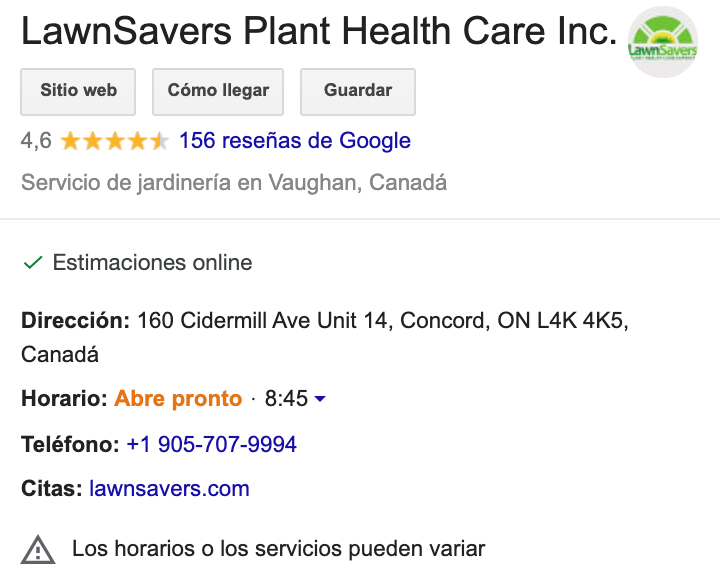Select the LawnSavers Plant Health Care title
This screenshot has height=584, width=720.
(x=318, y=33)
